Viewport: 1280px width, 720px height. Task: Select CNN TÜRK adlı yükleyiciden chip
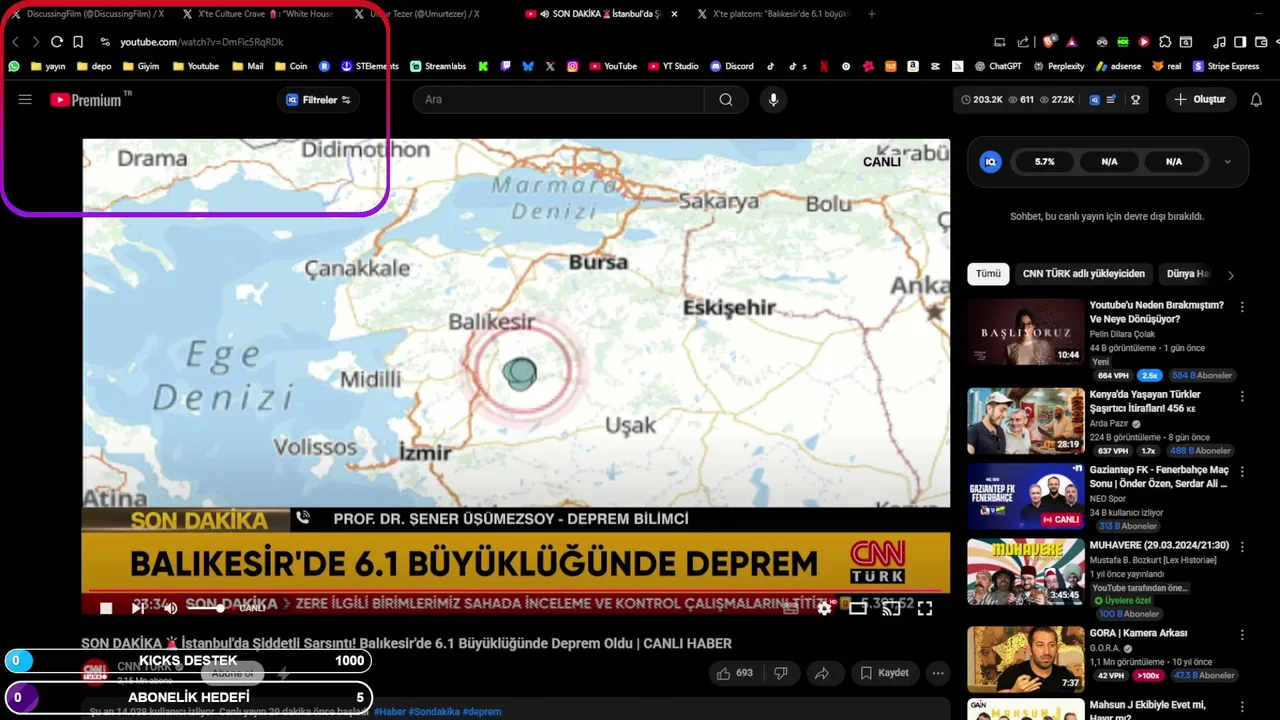click(1083, 274)
